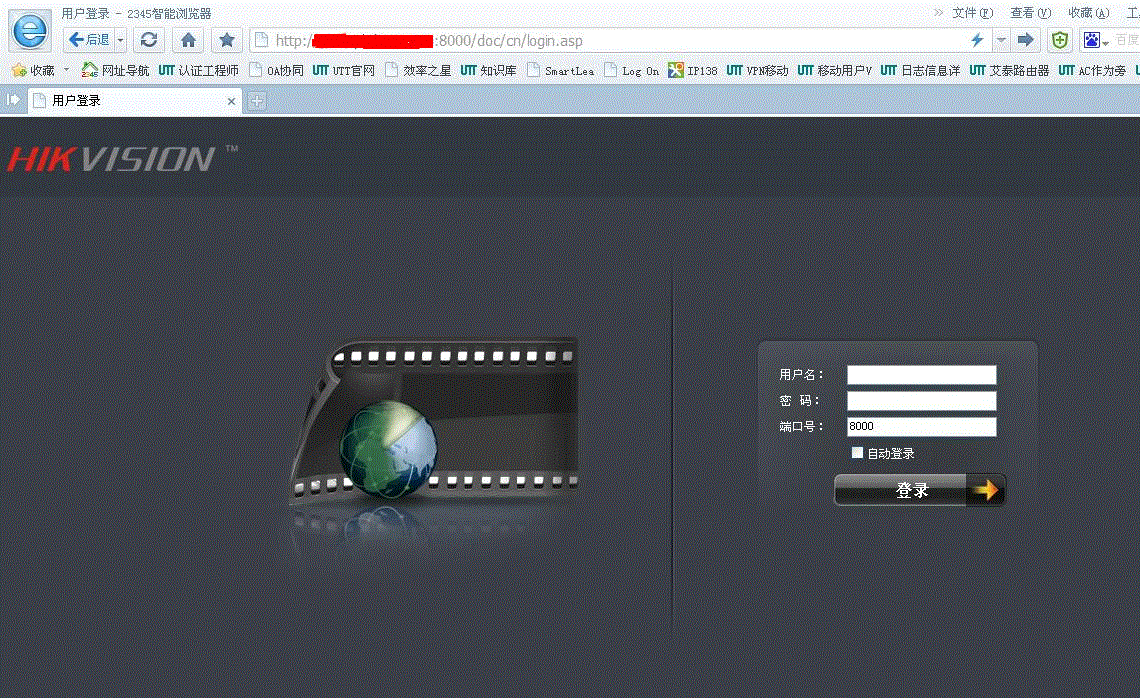This screenshot has height=698, width=1140.
Task: Open the 文件(F) menu
Action: tap(972, 13)
